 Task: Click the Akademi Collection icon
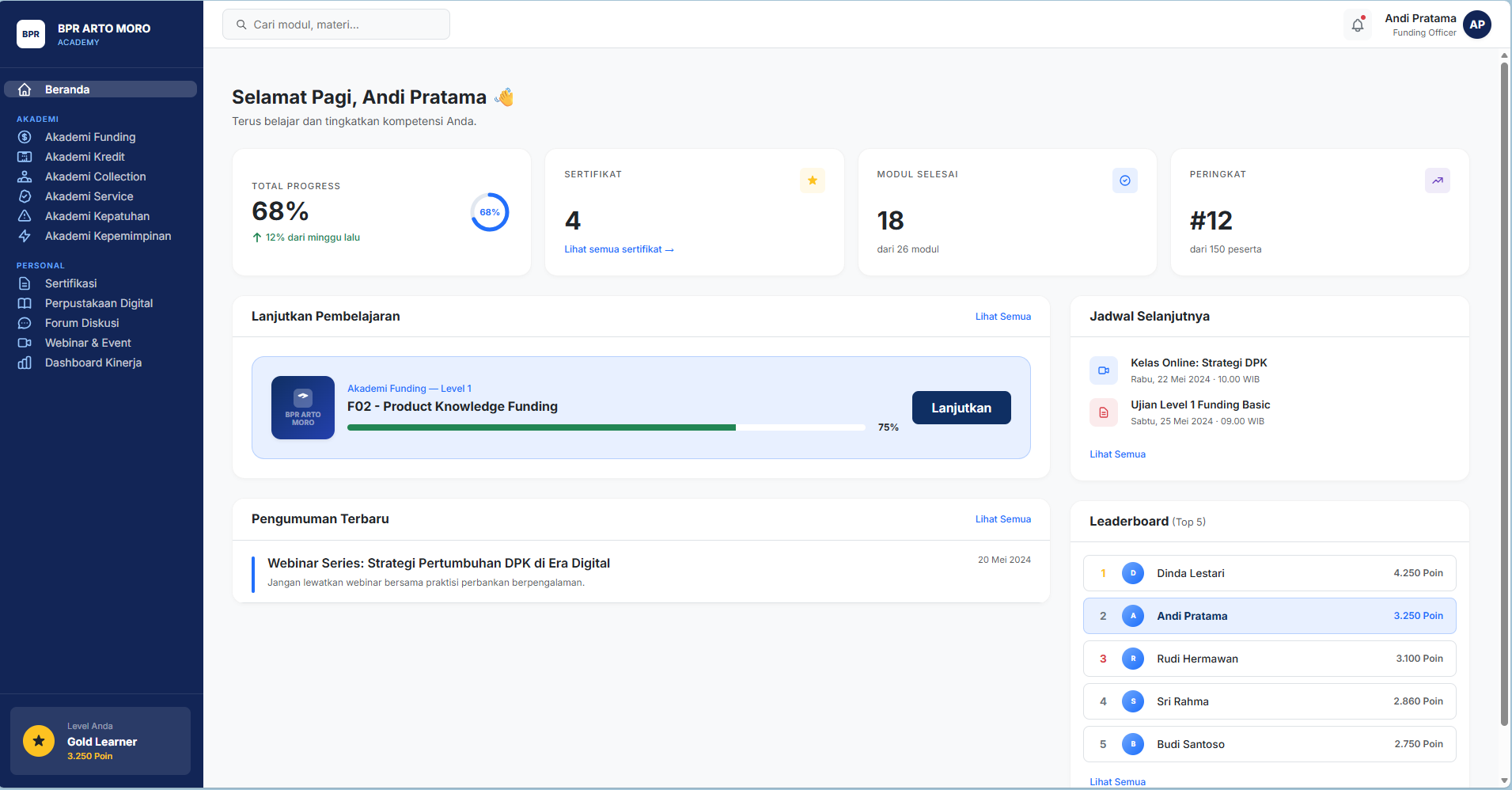[x=25, y=177]
